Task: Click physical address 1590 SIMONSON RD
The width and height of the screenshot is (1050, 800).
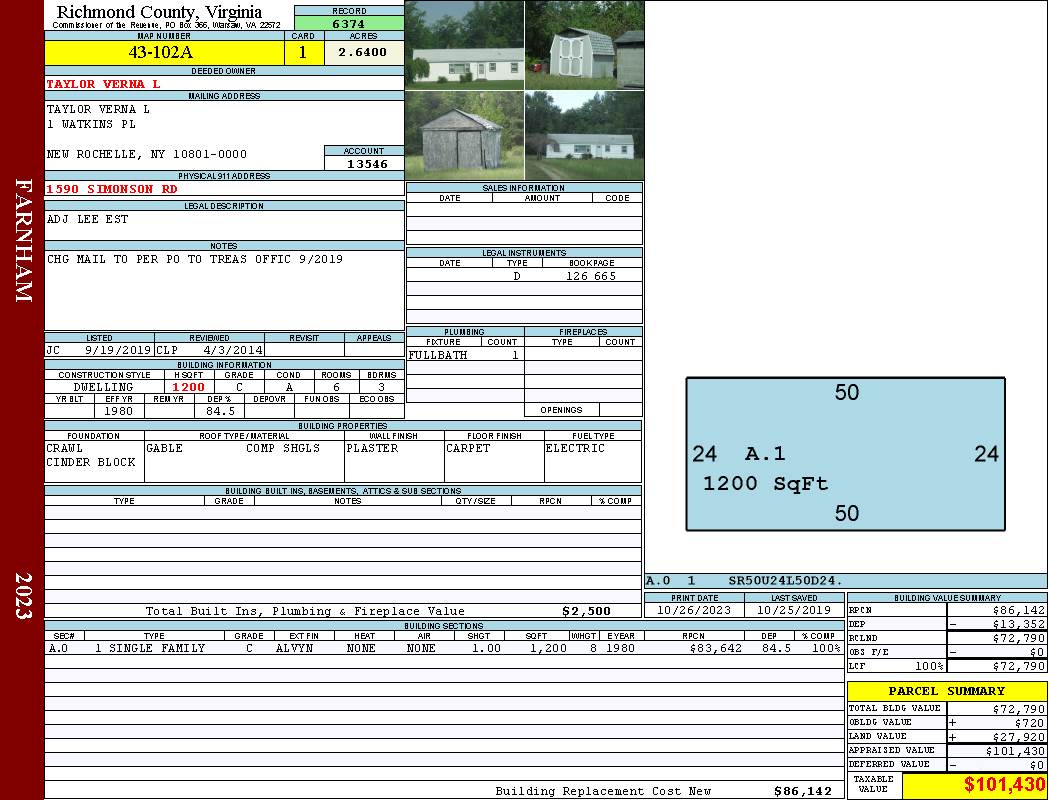Action: [x=112, y=188]
